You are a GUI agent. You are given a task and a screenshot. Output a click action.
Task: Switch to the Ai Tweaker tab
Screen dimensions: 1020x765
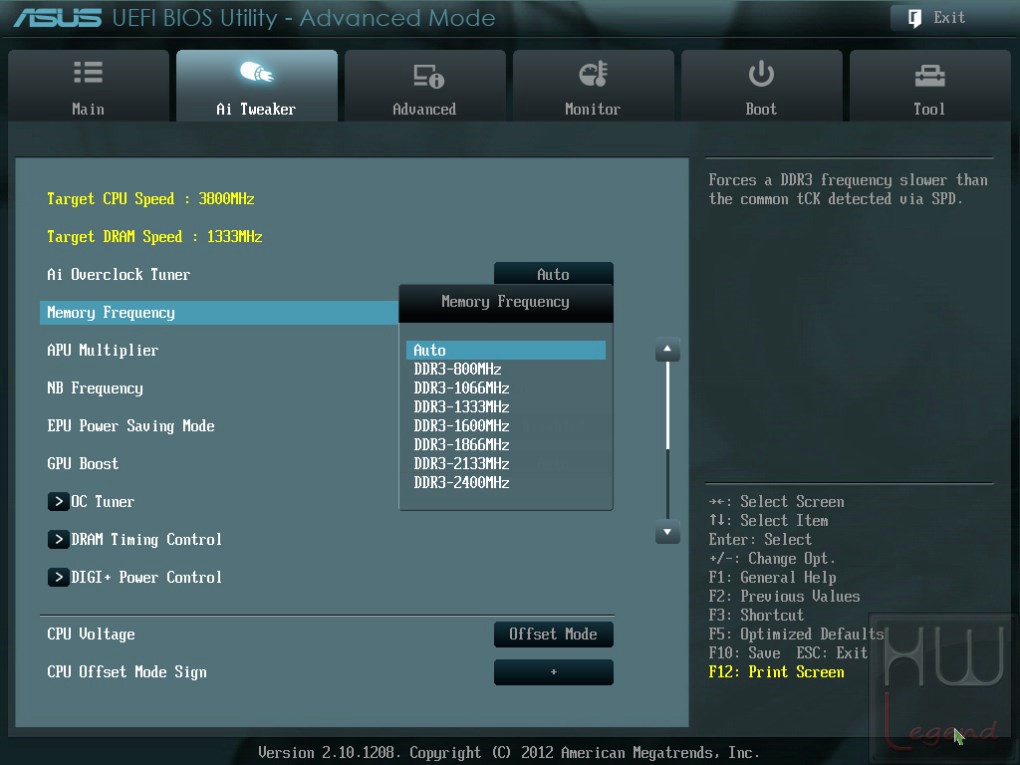256,86
